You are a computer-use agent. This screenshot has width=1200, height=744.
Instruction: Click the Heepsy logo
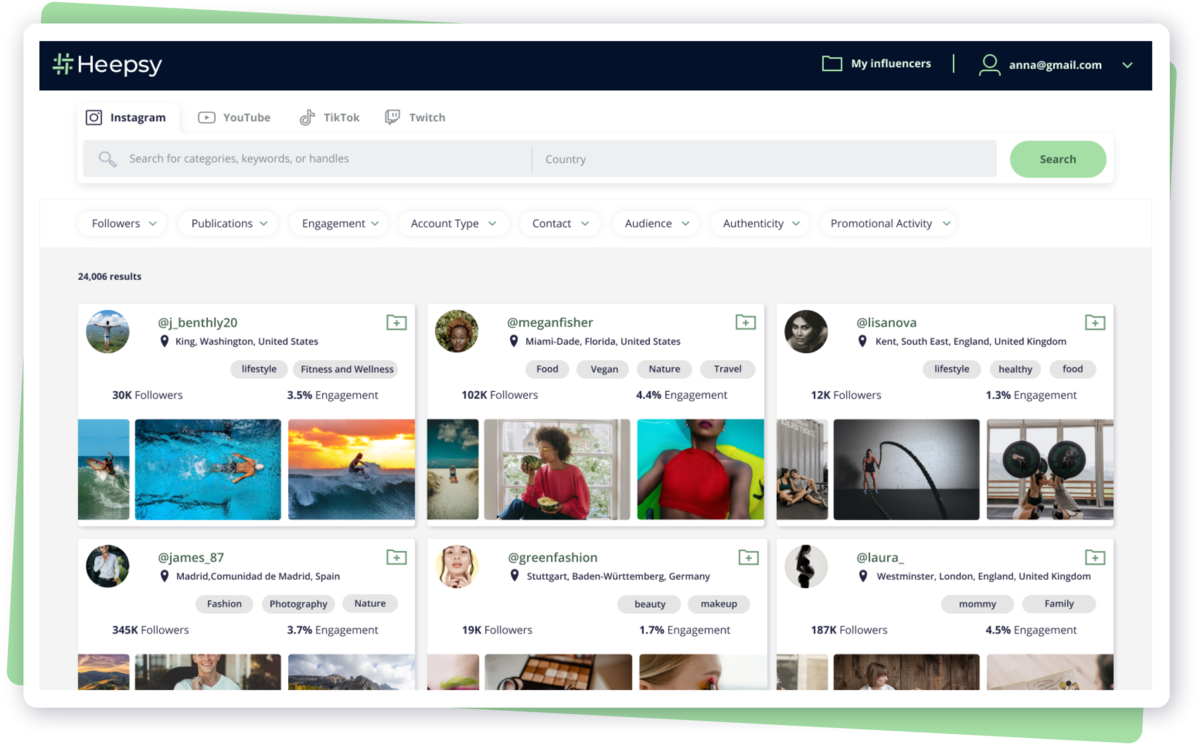point(107,65)
